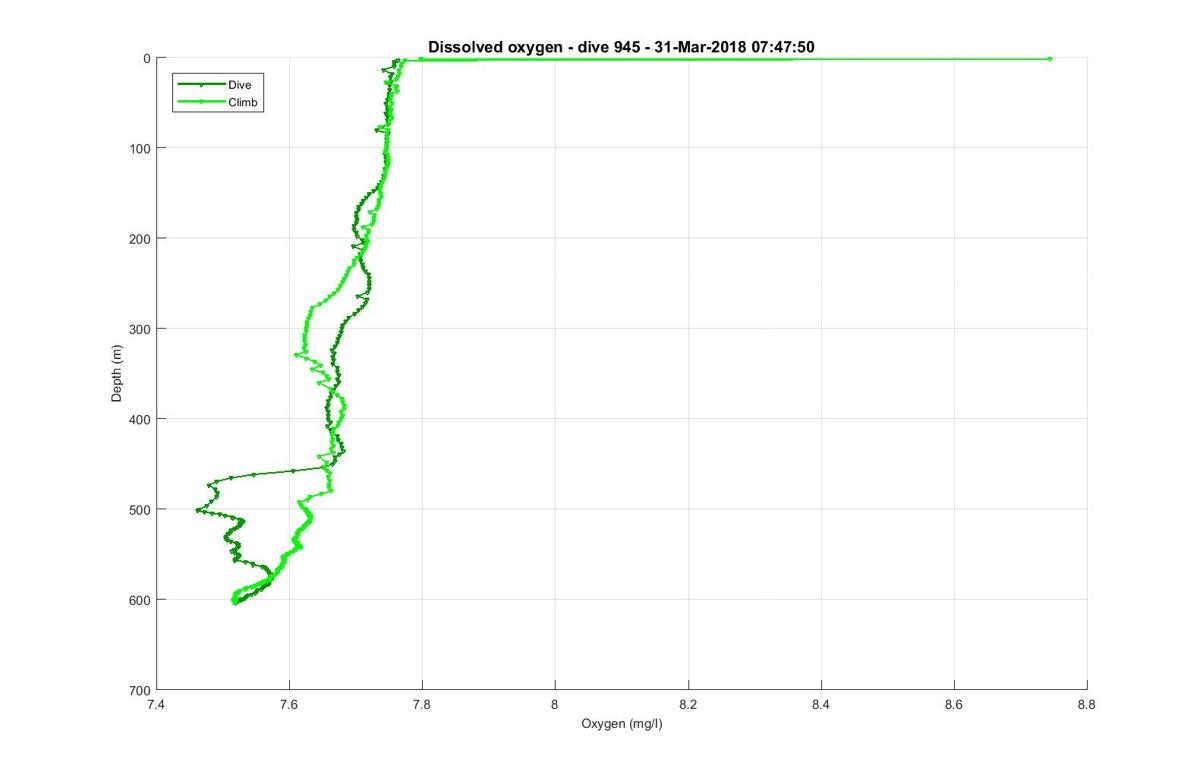
Task: Select the 'Dive' legend entry
Action: point(239,86)
